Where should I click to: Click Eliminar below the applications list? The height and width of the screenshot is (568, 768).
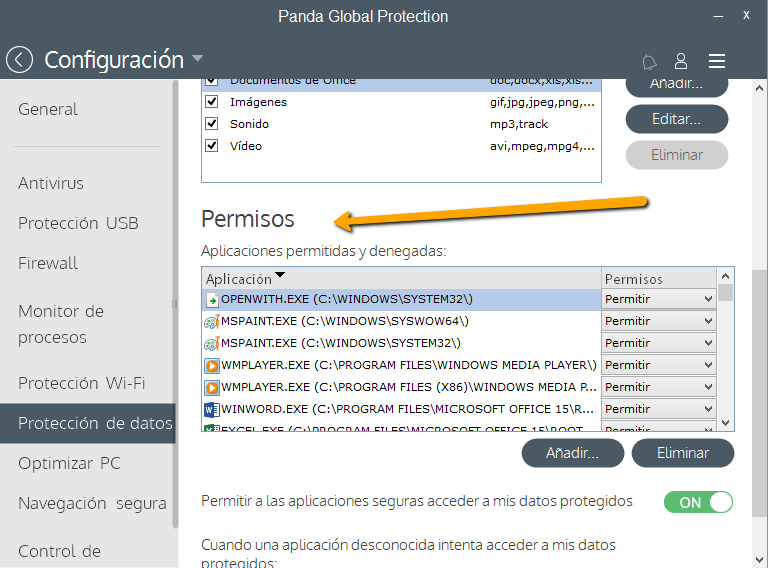pos(683,453)
